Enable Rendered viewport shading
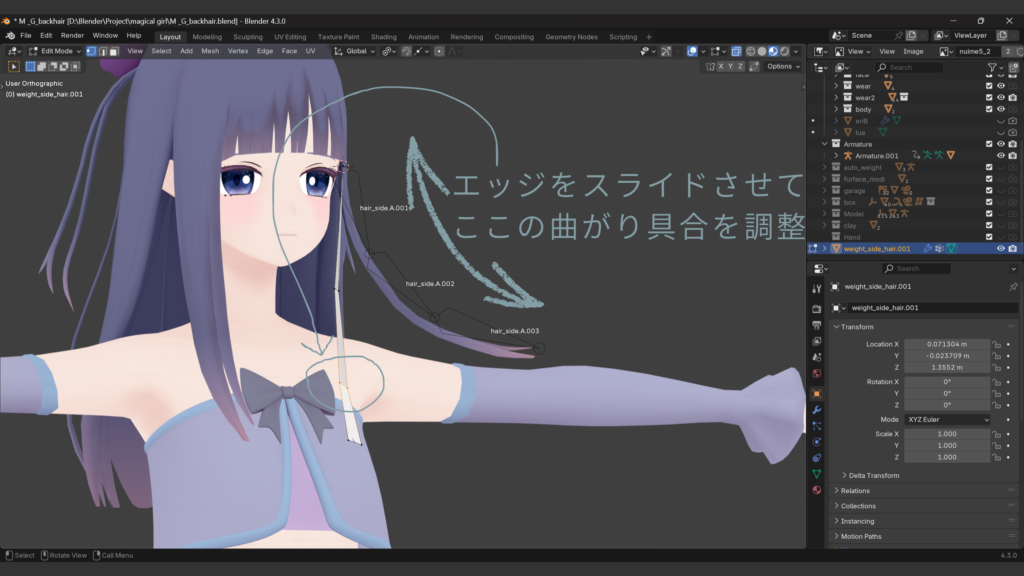The height and width of the screenshot is (576, 1024). (x=784, y=51)
